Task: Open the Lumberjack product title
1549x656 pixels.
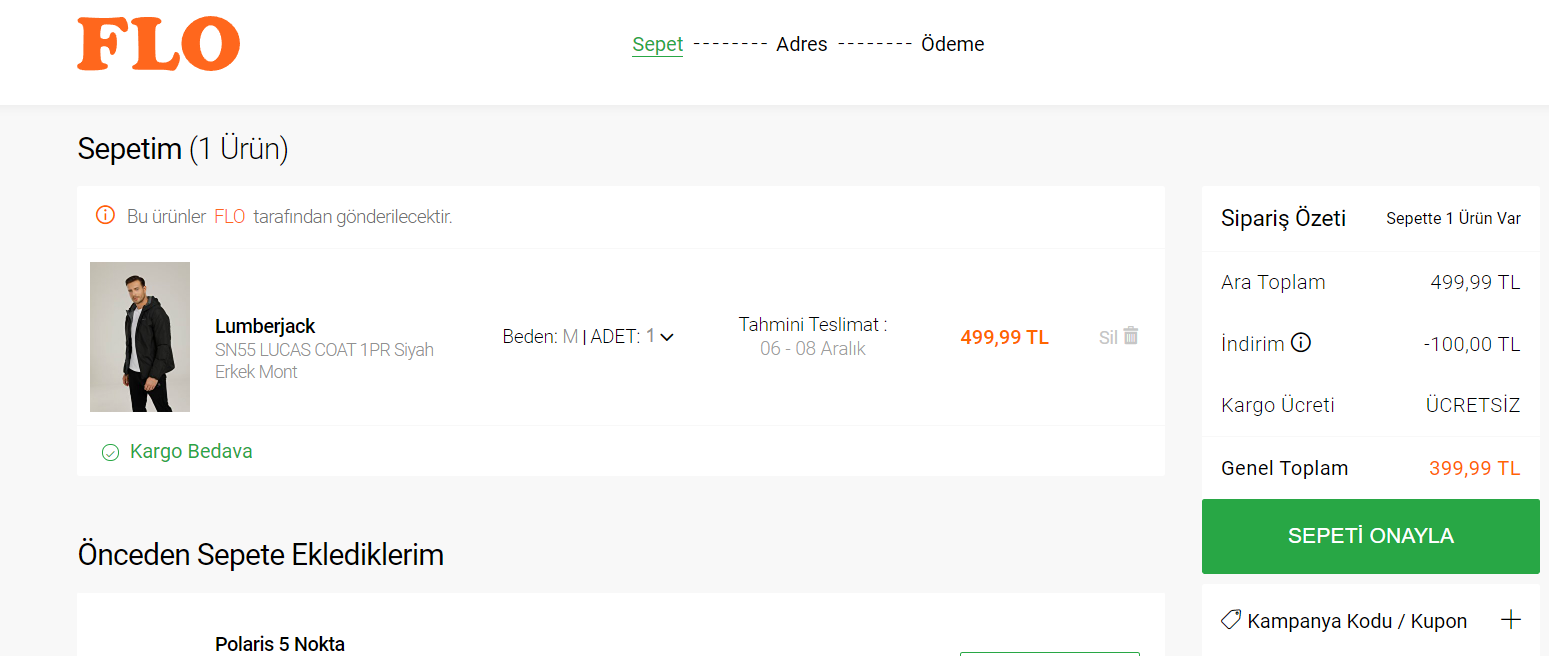Action: pyautogui.click(x=265, y=326)
